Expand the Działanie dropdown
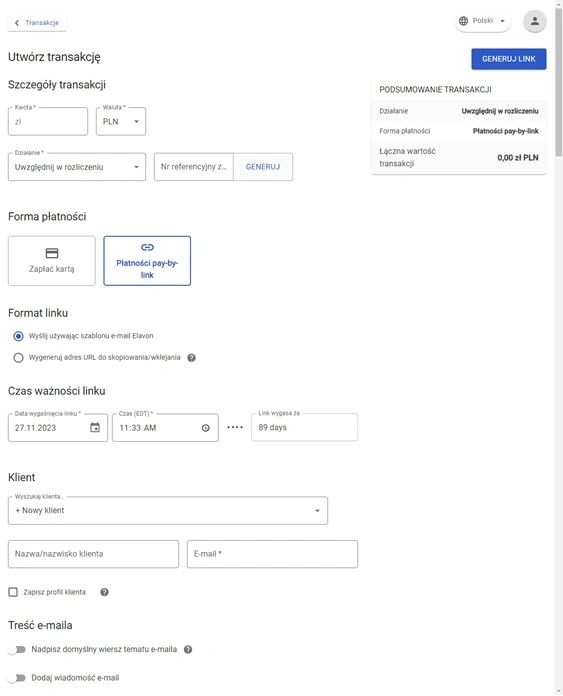Image resolution: width=563 pixels, height=696 pixels. [x=77, y=167]
